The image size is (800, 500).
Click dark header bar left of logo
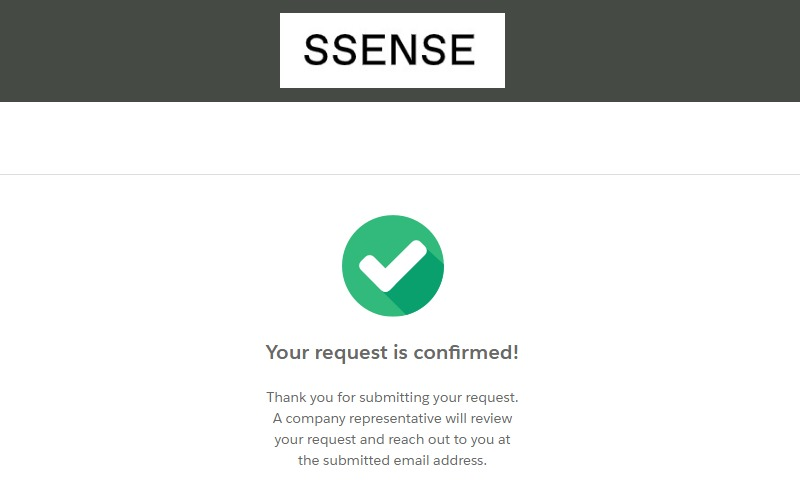point(140,51)
